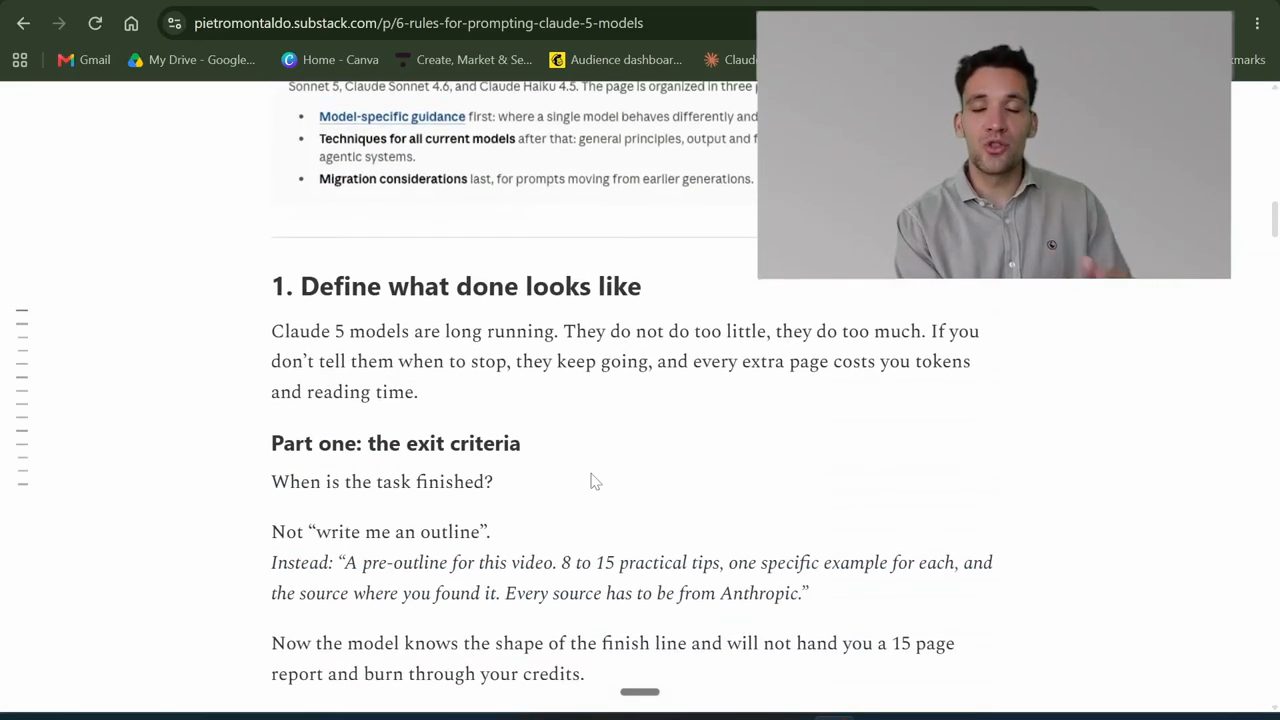Follow the Model-specific guidance link
Screen dimensions: 1280x720
click(x=392, y=117)
